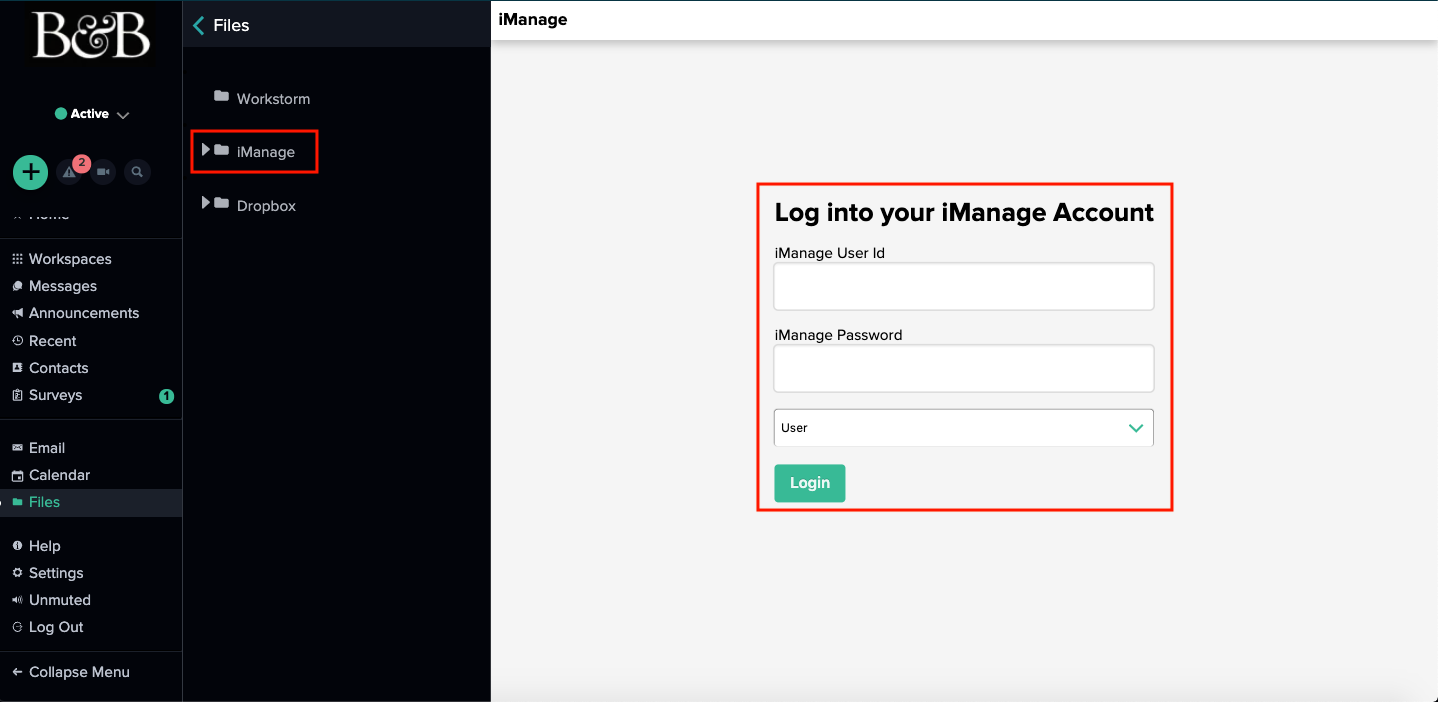This screenshot has height=702, width=1438.
Task: Click the Surveys clipboard icon
Action: coord(17,395)
